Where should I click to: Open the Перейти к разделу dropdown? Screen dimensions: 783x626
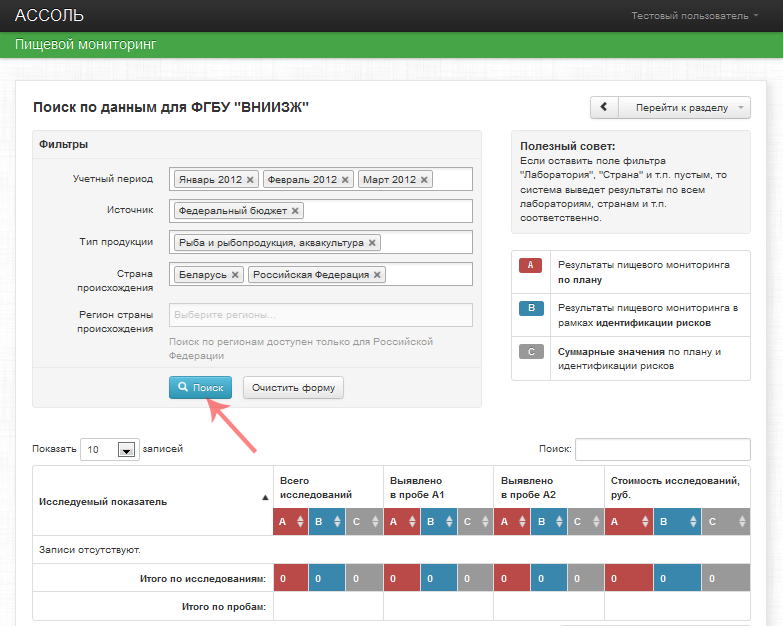point(684,108)
